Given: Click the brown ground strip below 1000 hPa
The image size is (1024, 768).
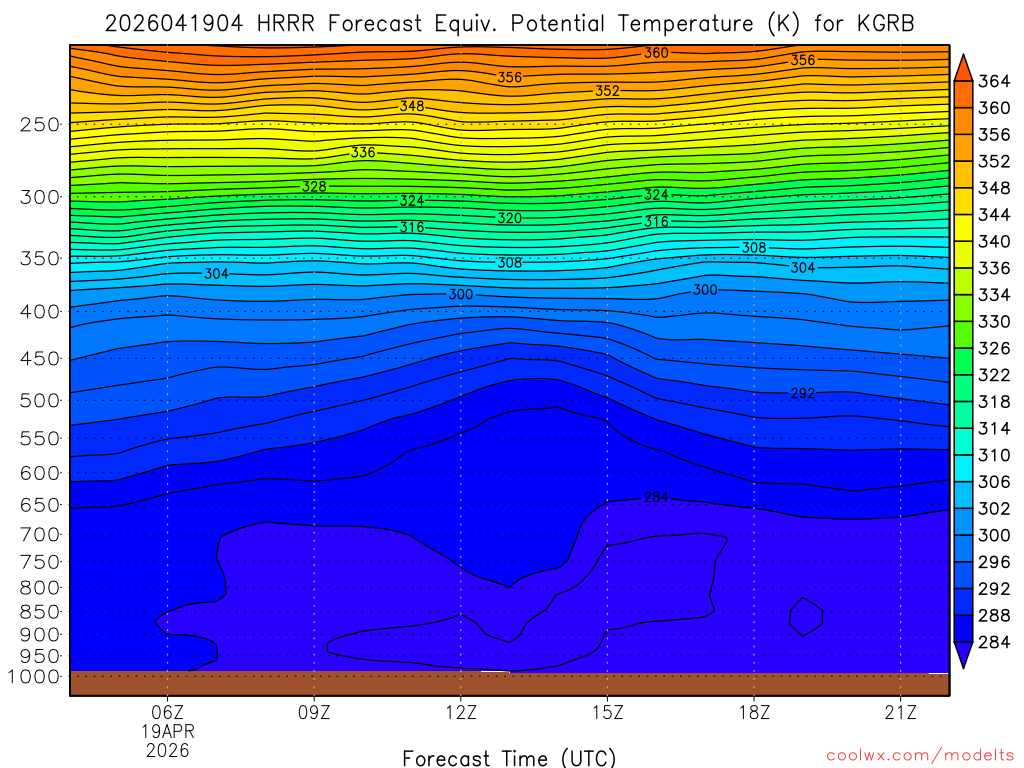Looking at the screenshot, I should 509,684.
